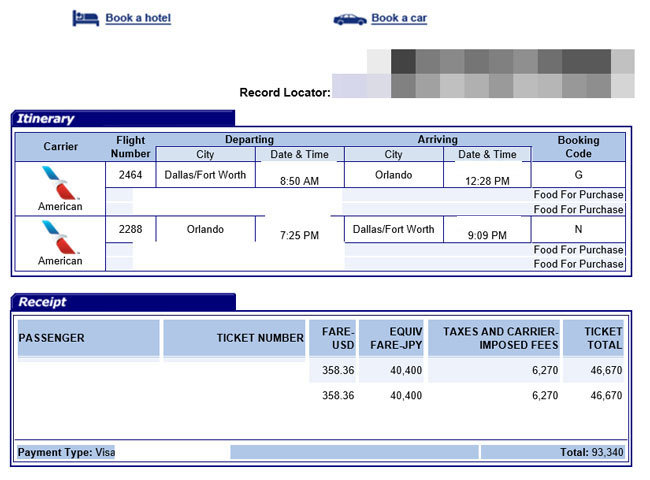
Task: Select booking code G cell
Action: tap(578, 175)
